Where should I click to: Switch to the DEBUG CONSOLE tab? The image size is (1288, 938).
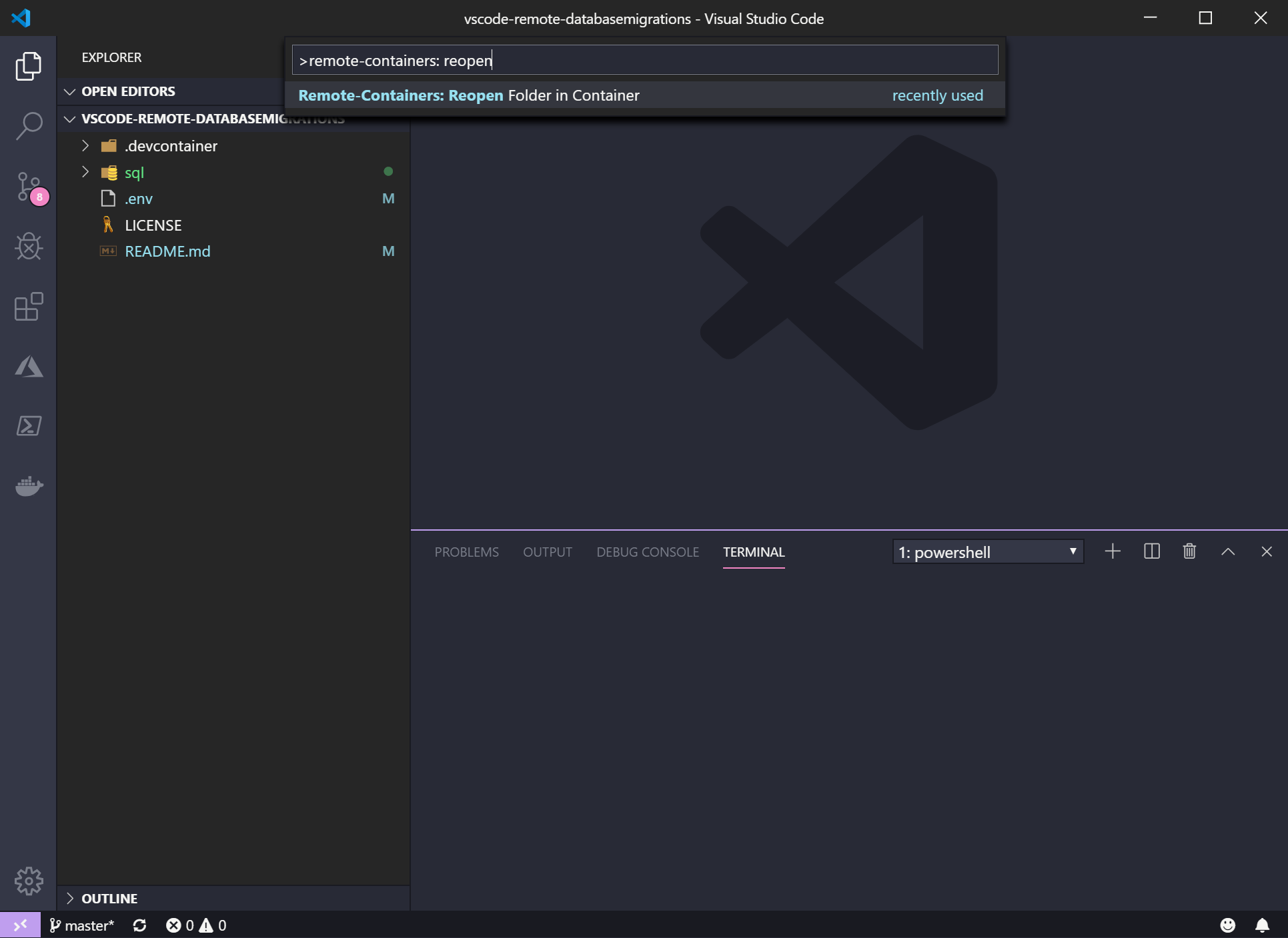pos(647,552)
